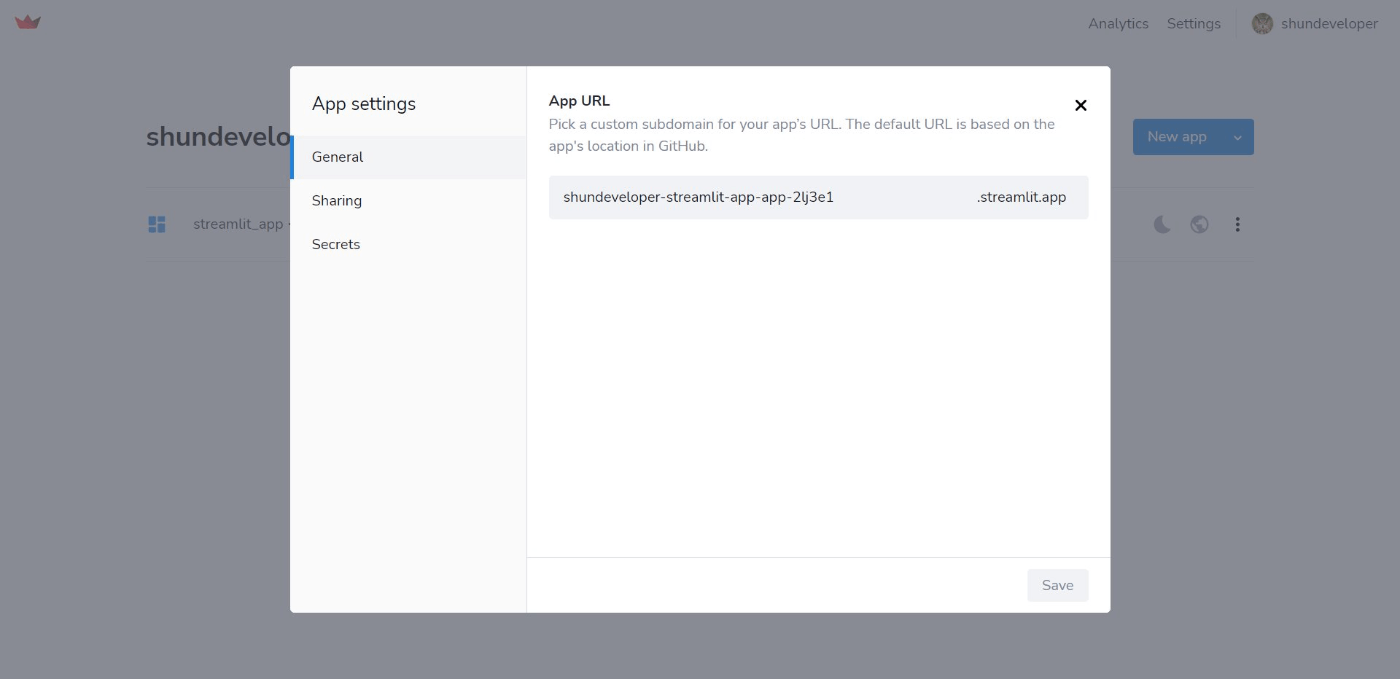The width and height of the screenshot is (1400, 679).
Task: Click the moon sleep-status icon
Action: [x=1162, y=224]
